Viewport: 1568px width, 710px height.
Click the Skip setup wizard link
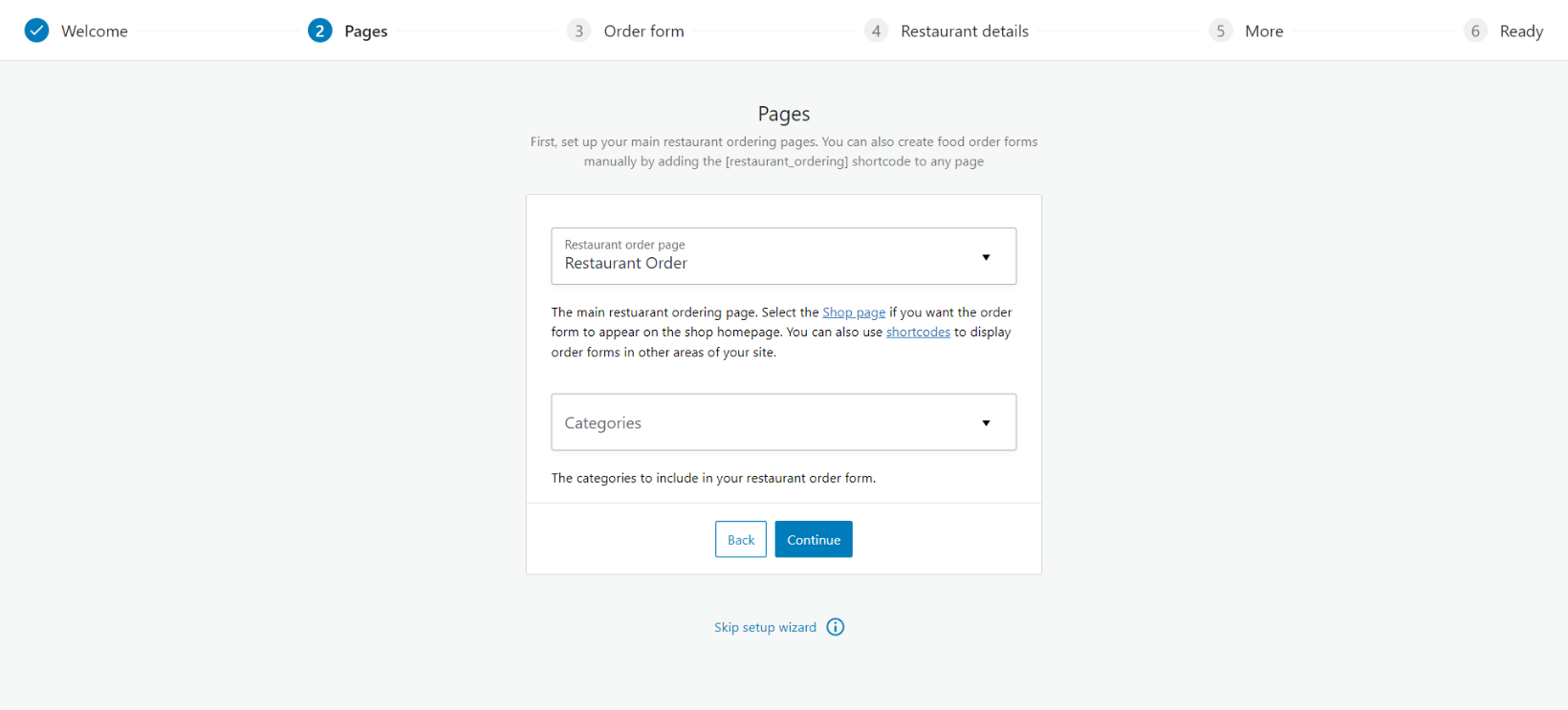pyautogui.click(x=765, y=628)
